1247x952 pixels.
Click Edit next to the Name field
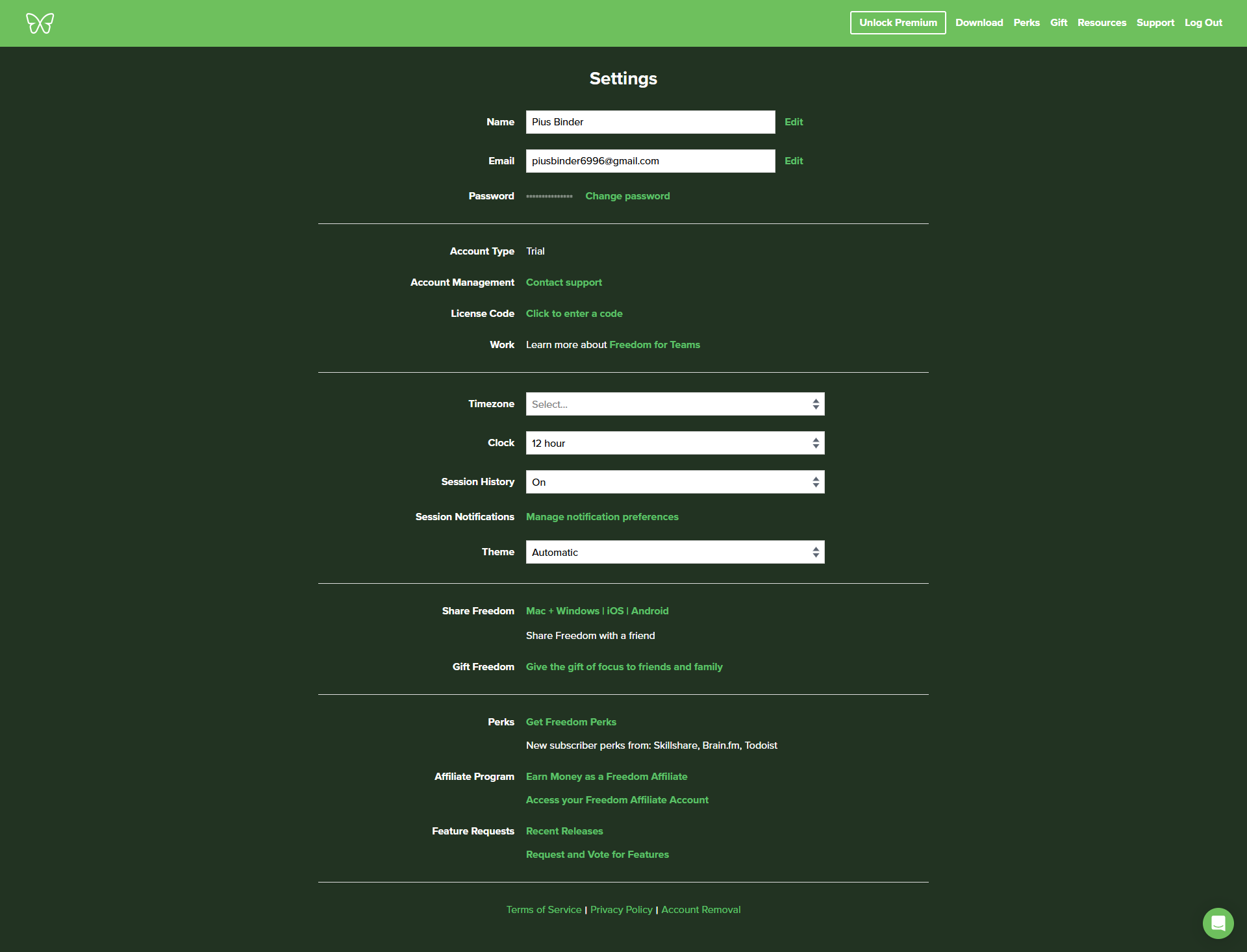[794, 122]
